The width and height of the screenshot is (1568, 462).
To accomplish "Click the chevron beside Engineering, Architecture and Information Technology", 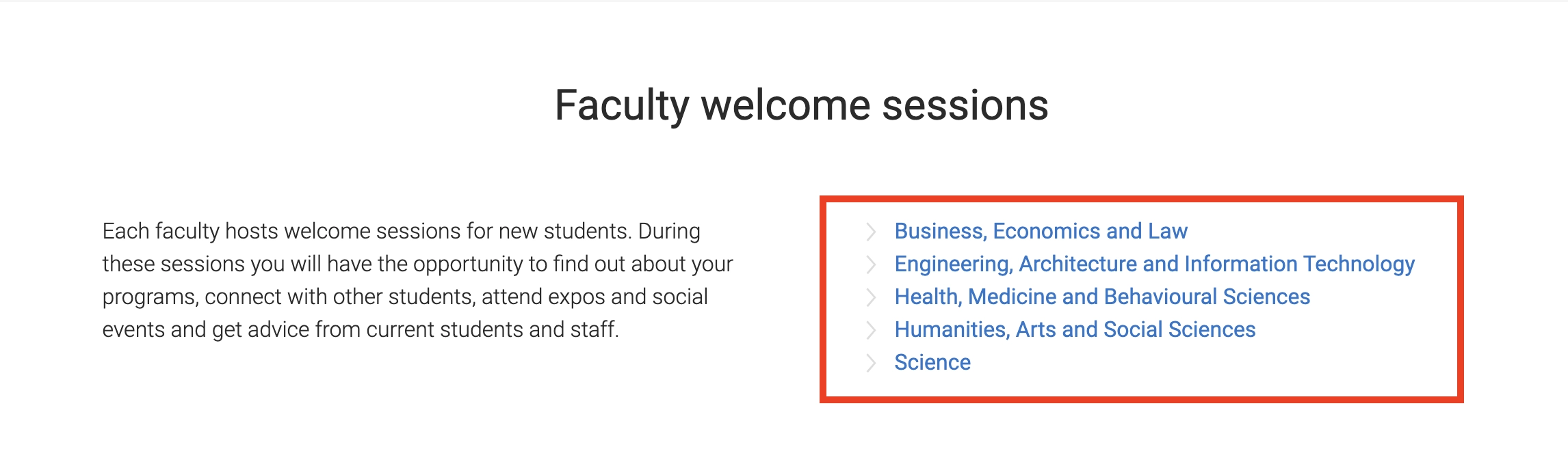I will [871, 264].
